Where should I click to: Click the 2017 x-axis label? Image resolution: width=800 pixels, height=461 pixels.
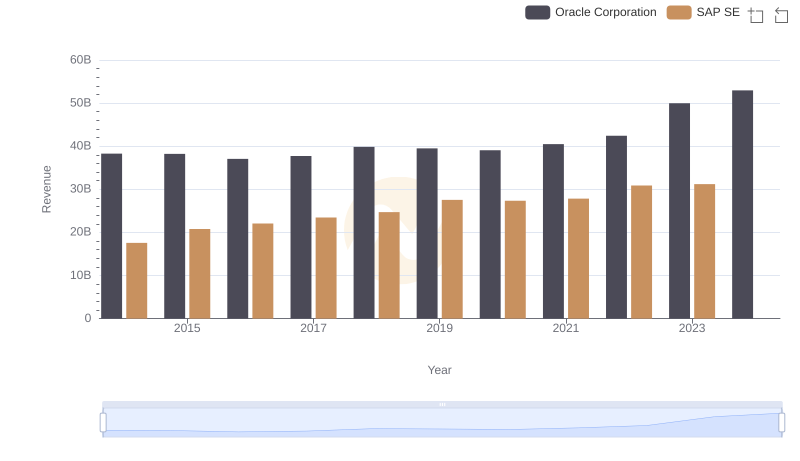click(x=313, y=328)
